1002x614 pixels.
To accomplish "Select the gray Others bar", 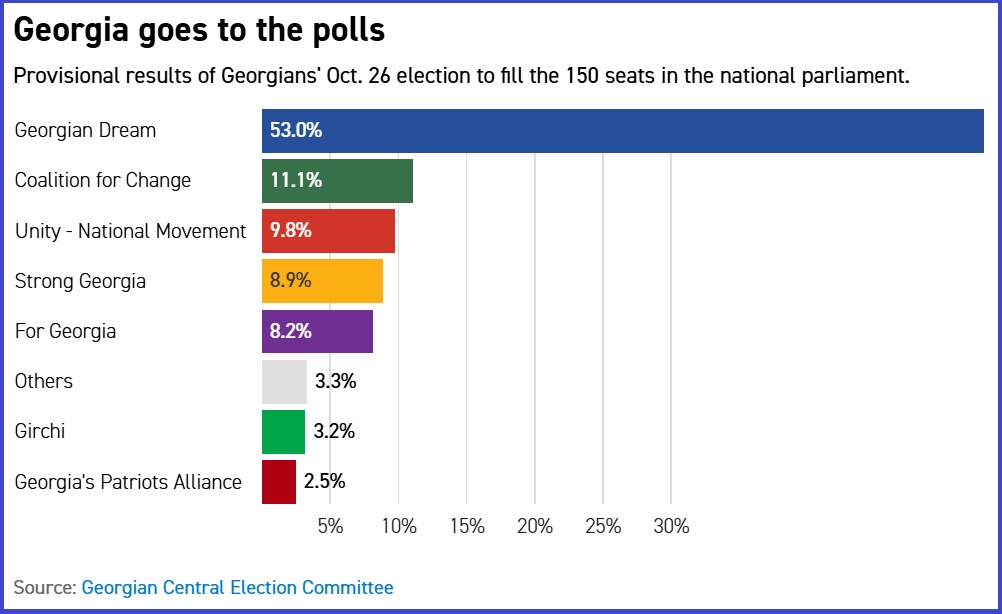I will [284, 381].
